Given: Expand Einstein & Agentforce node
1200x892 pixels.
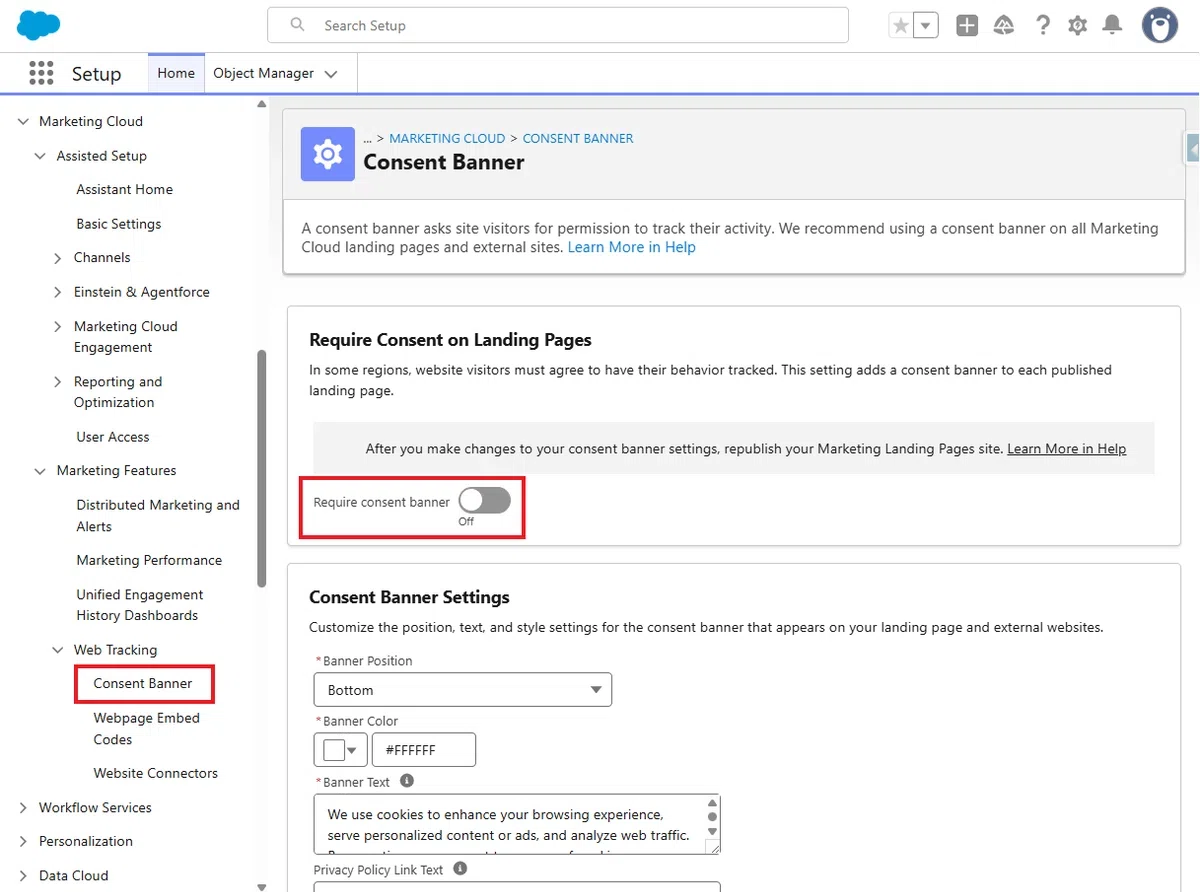Looking at the screenshot, I should [x=58, y=292].
